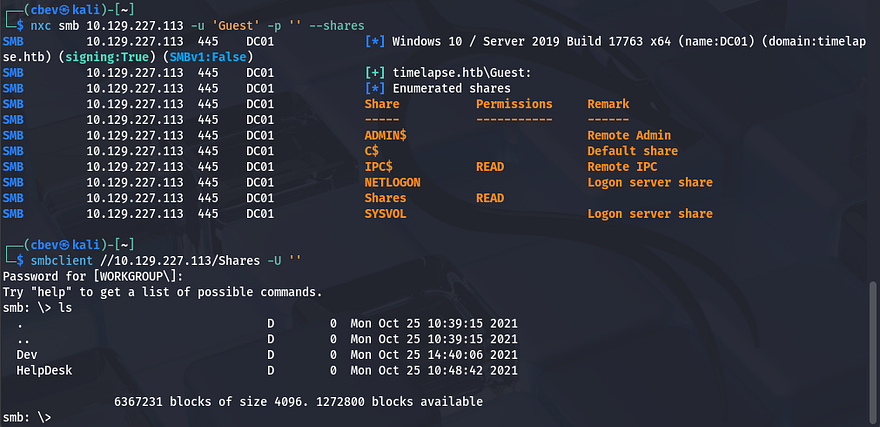Select the C$ share name

[371, 151]
